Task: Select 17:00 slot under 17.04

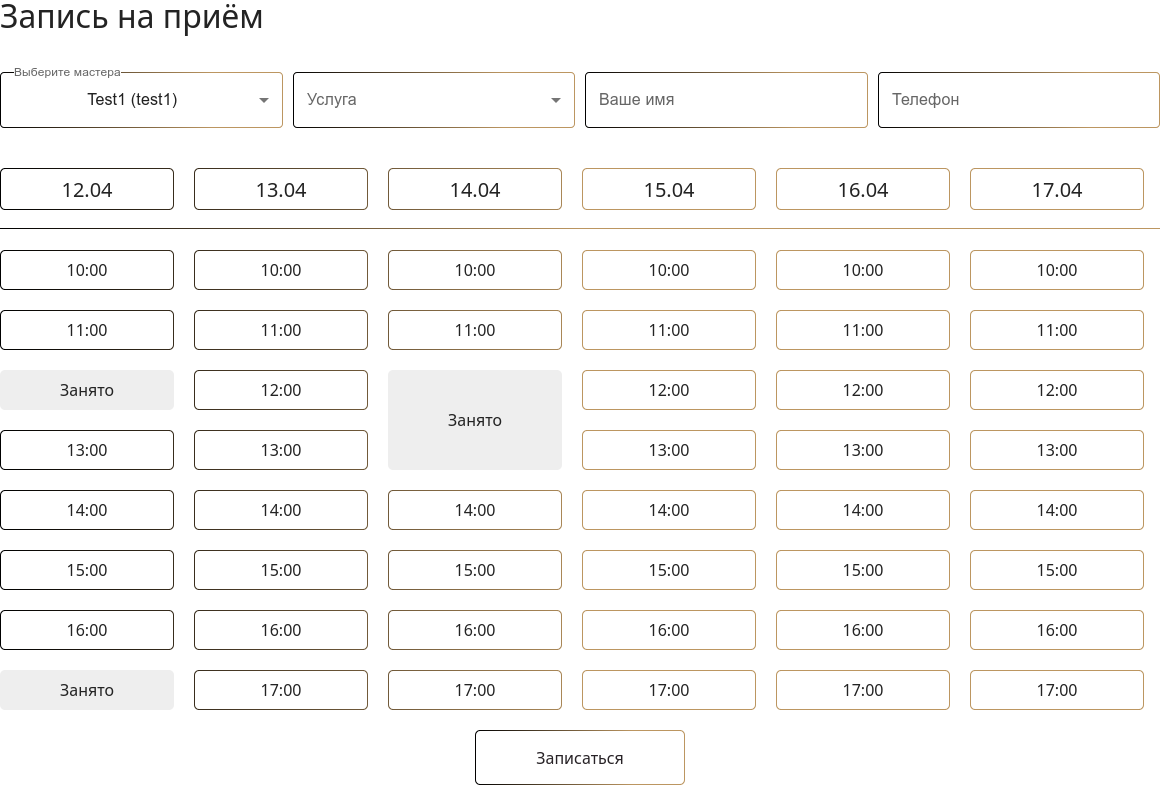Action: pyautogui.click(x=1057, y=690)
